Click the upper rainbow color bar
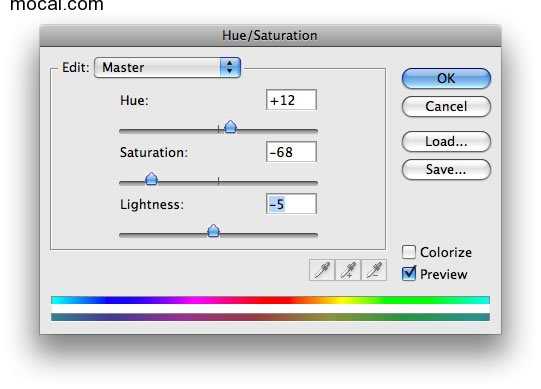Image resolution: width=541 pixels, height=389 pixels. click(x=270, y=300)
